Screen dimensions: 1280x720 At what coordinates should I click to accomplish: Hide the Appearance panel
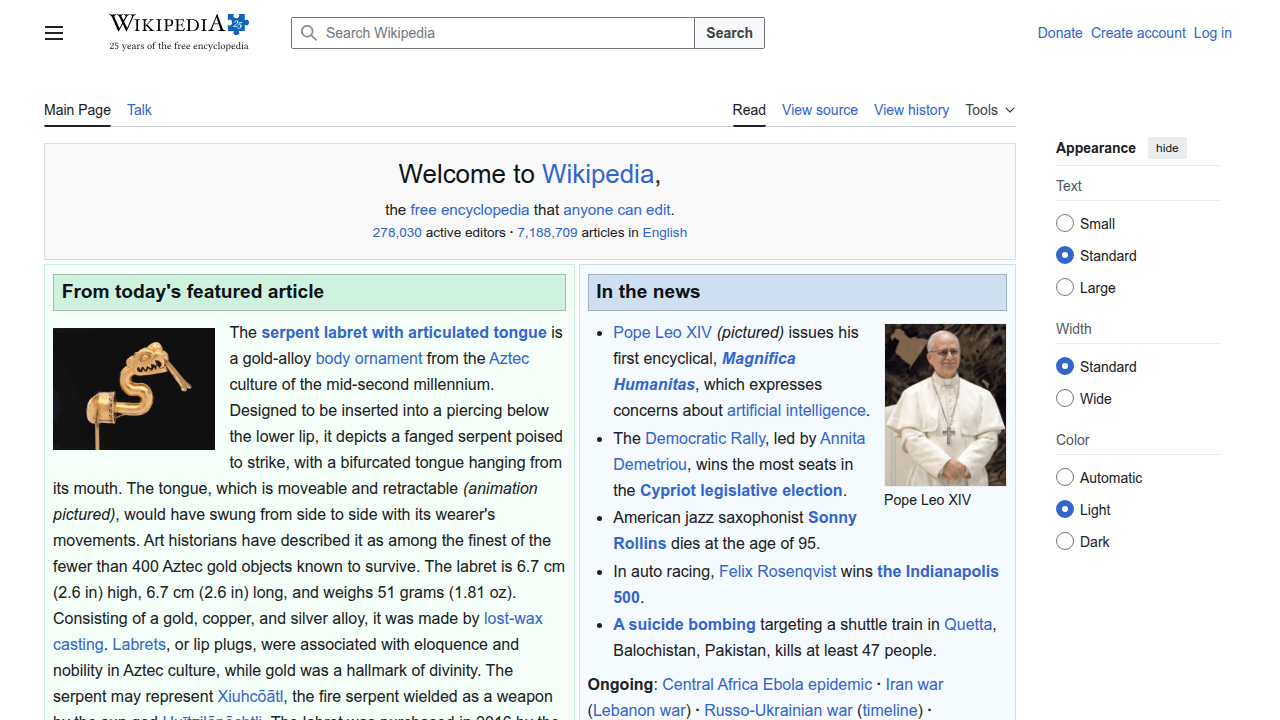[1167, 148]
